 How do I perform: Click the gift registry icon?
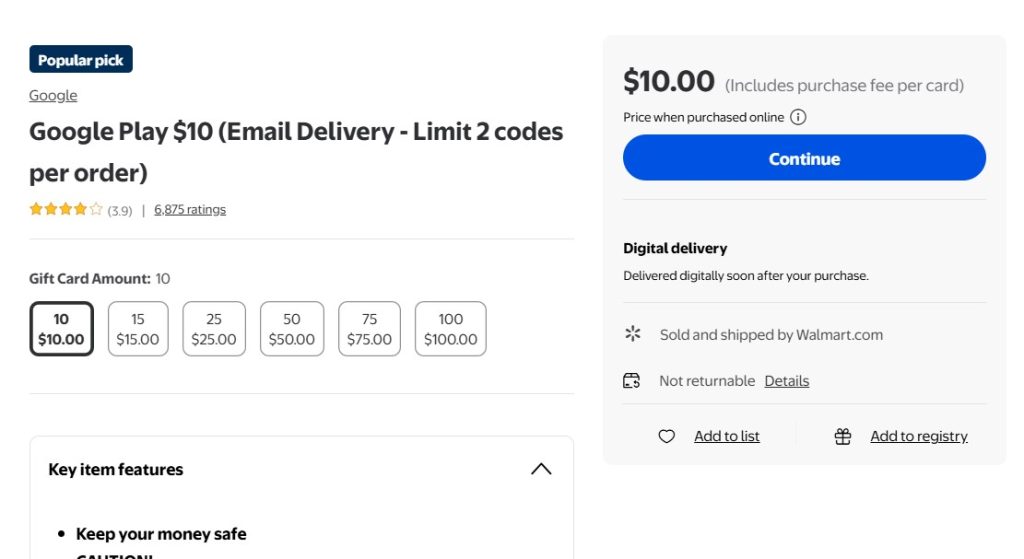coord(843,436)
